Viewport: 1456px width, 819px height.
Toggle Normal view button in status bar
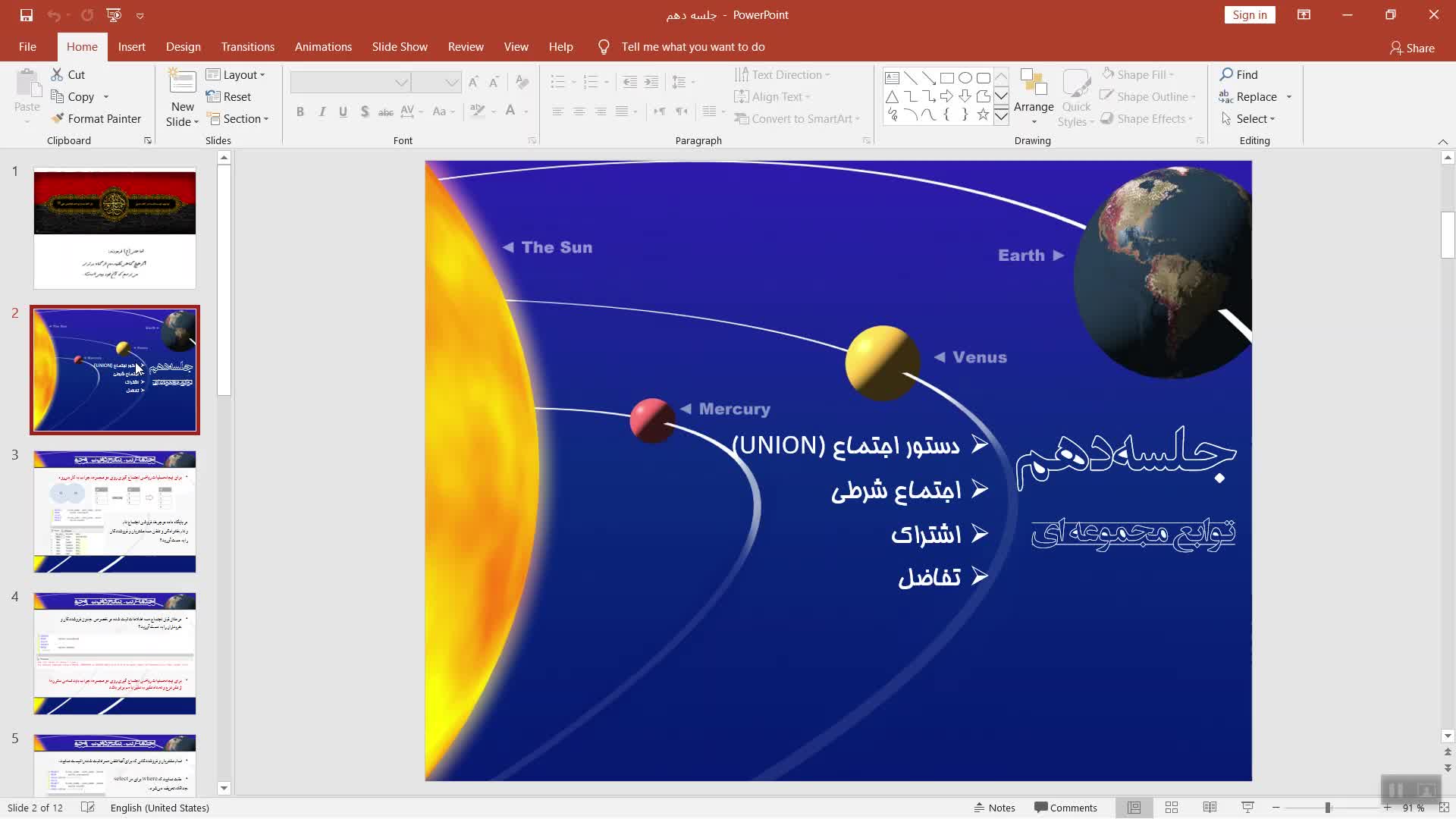[1134, 808]
